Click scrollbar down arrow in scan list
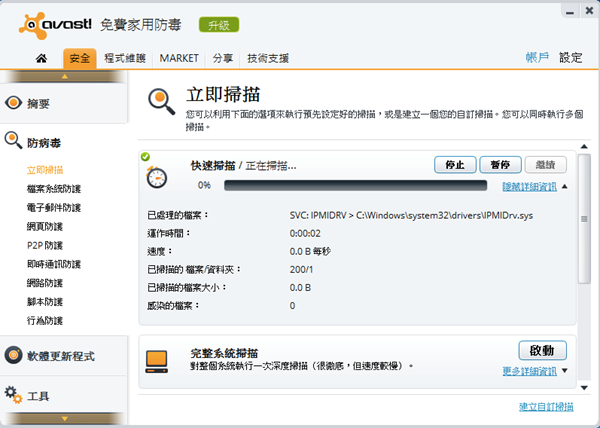Viewport: 600px width, 428px height. click(584, 388)
